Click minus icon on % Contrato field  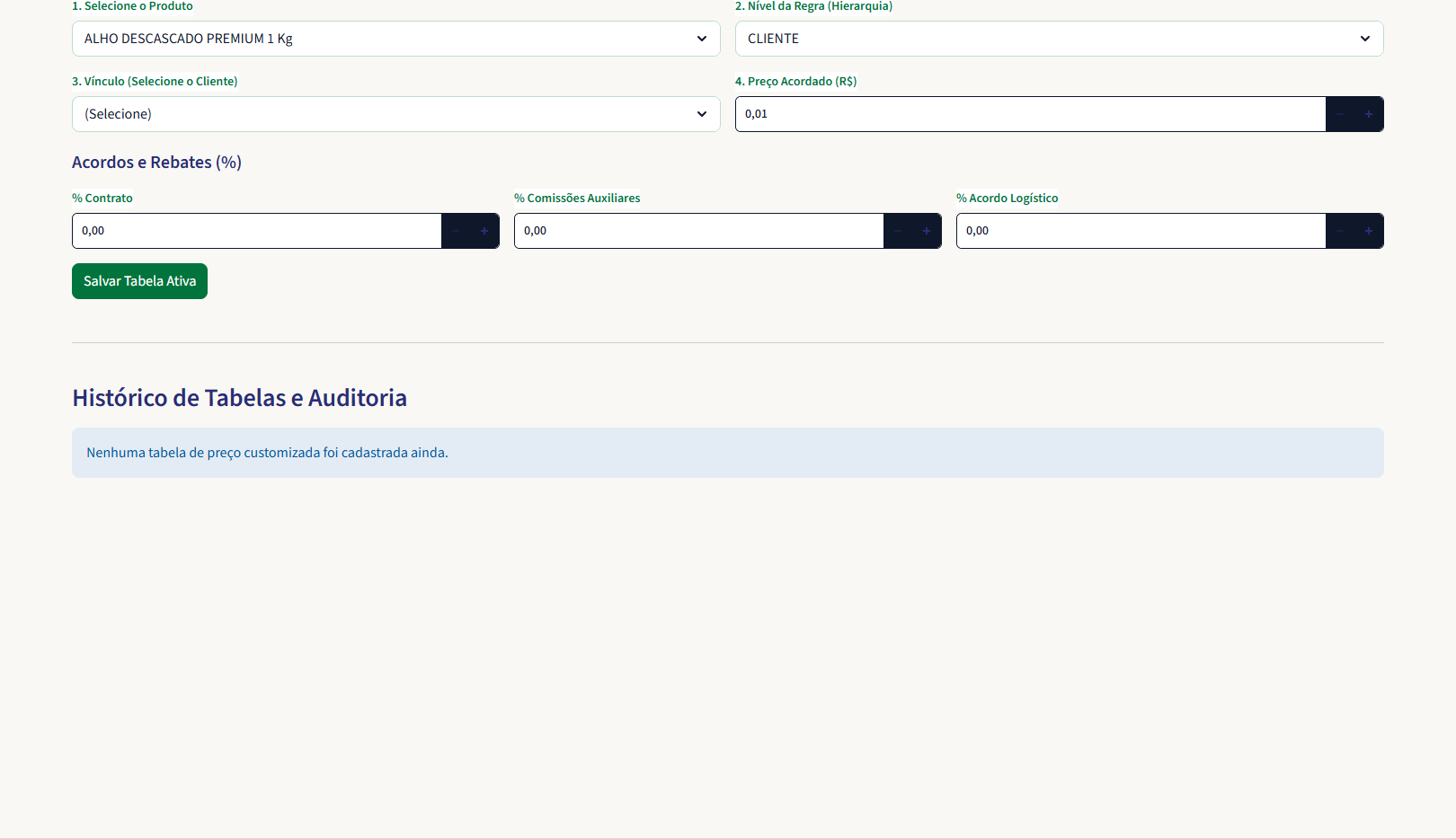456,231
